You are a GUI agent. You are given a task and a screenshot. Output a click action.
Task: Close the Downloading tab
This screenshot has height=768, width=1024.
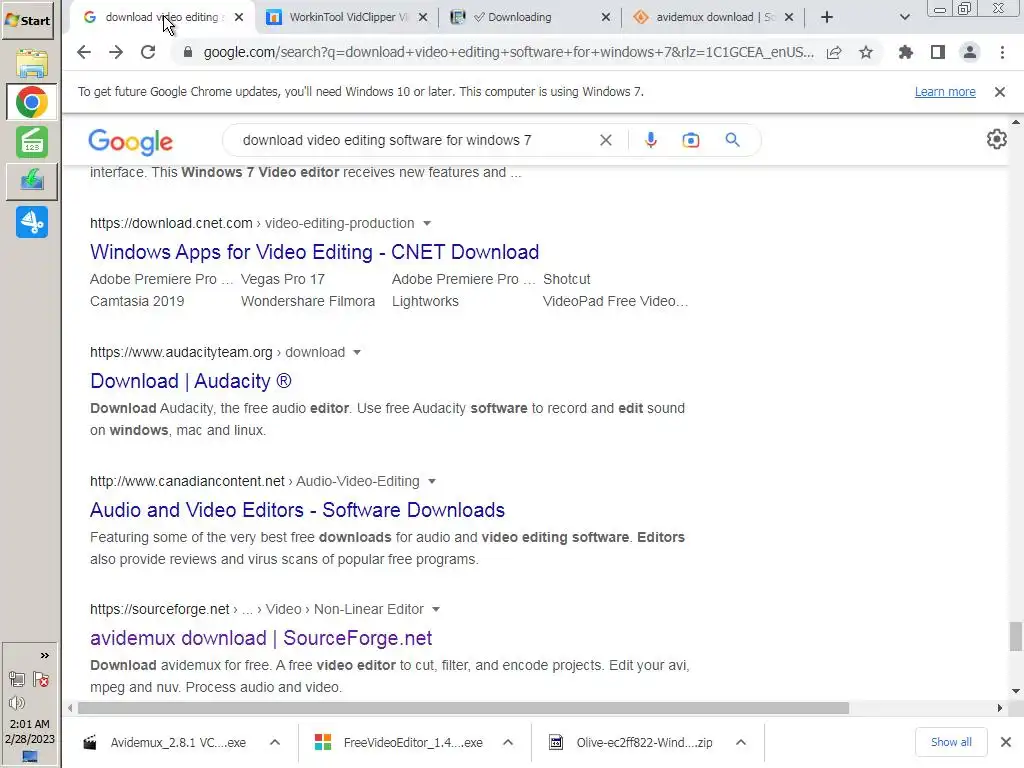[606, 17]
